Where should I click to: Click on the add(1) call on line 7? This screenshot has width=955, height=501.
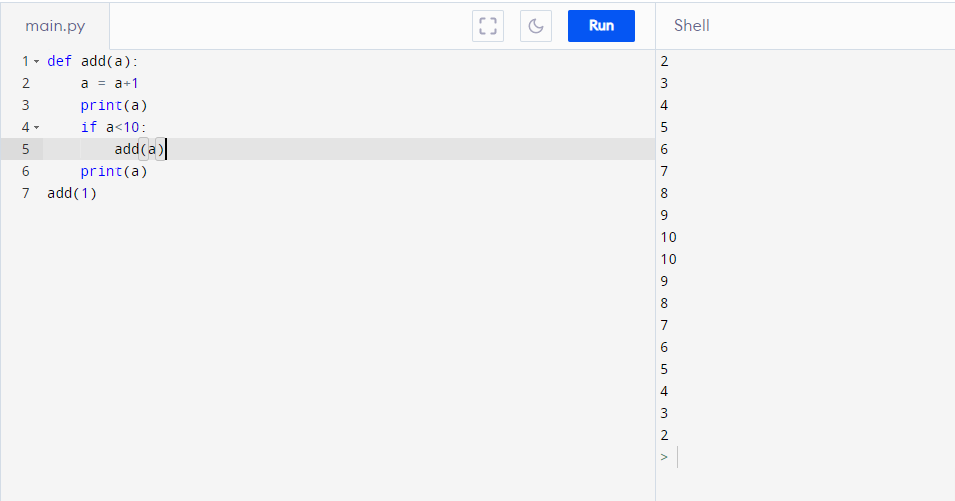[72, 194]
